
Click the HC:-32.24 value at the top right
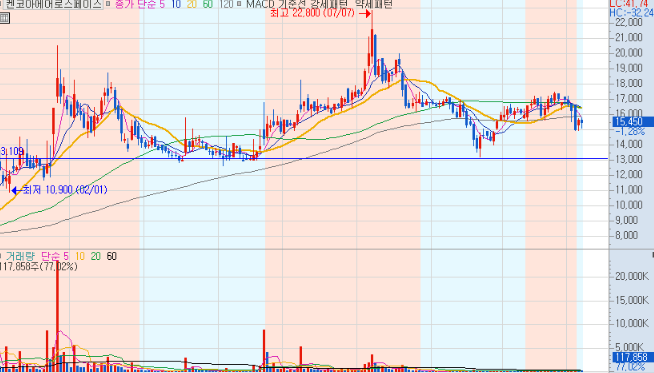[631, 13]
